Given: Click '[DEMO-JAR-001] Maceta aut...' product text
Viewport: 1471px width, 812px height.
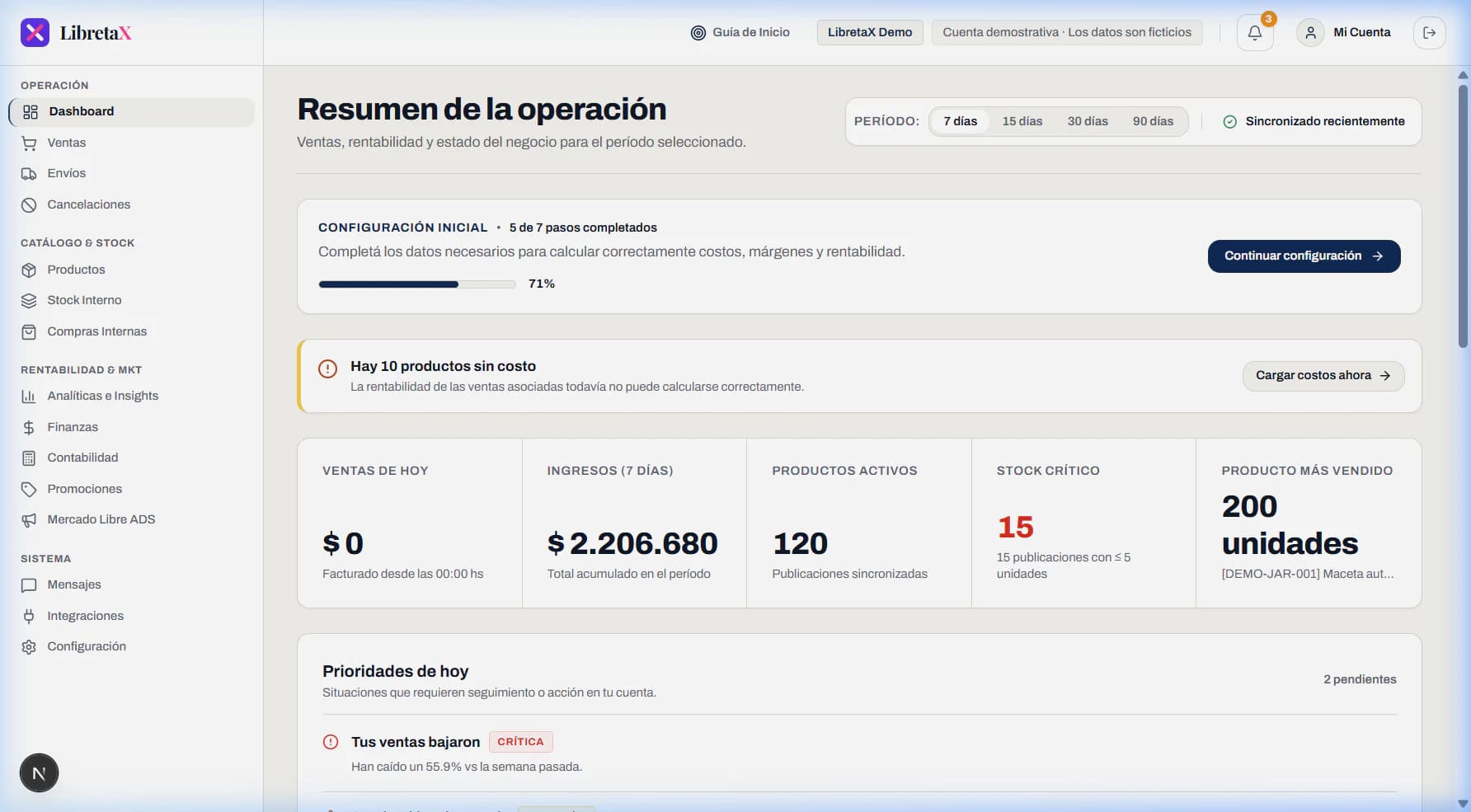Looking at the screenshot, I should pyautogui.click(x=1308, y=575).
